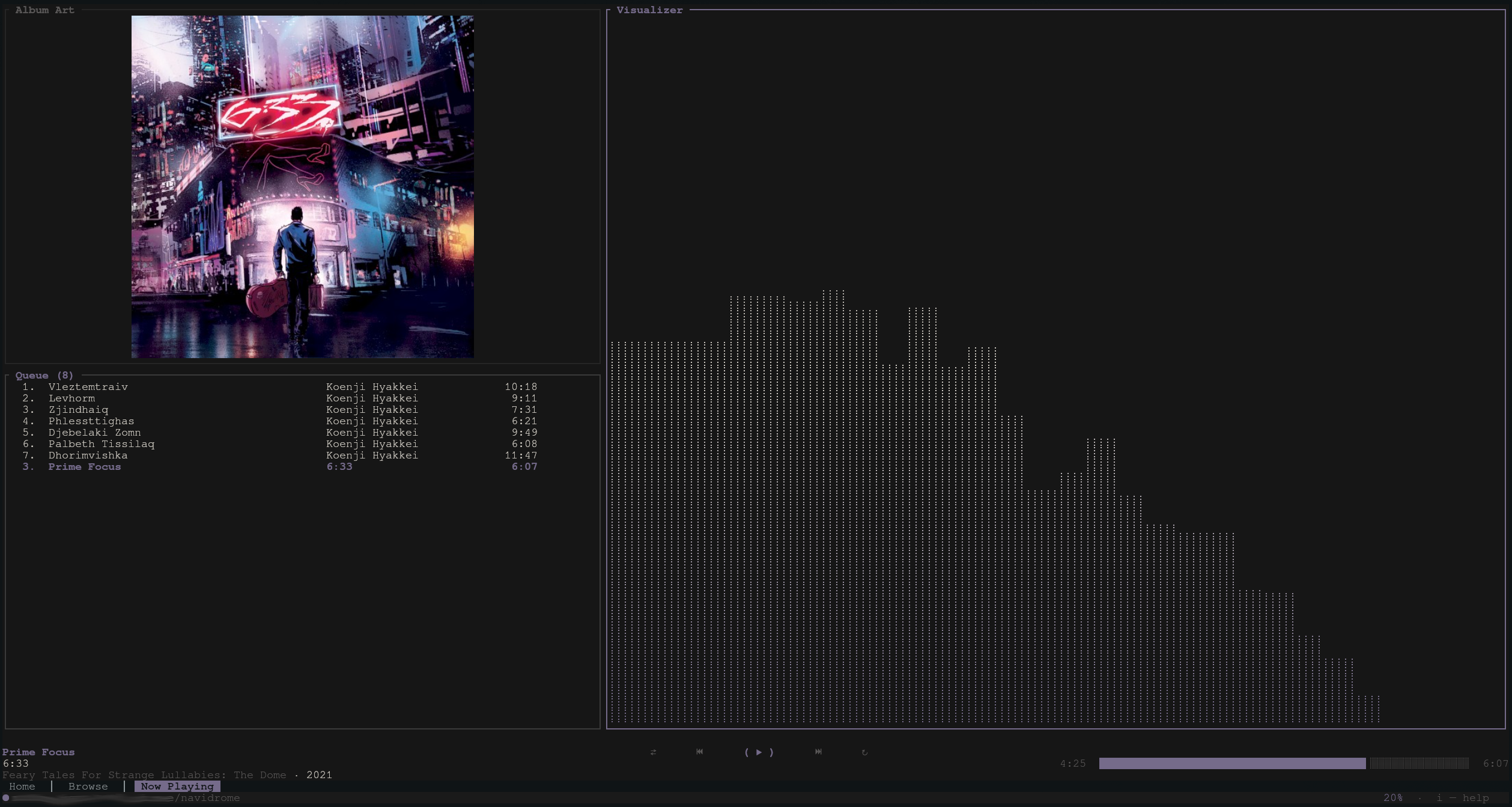Select queue track Levhorm
The height and width of the screenshot is (807, 1512).
tap(280, 398)
